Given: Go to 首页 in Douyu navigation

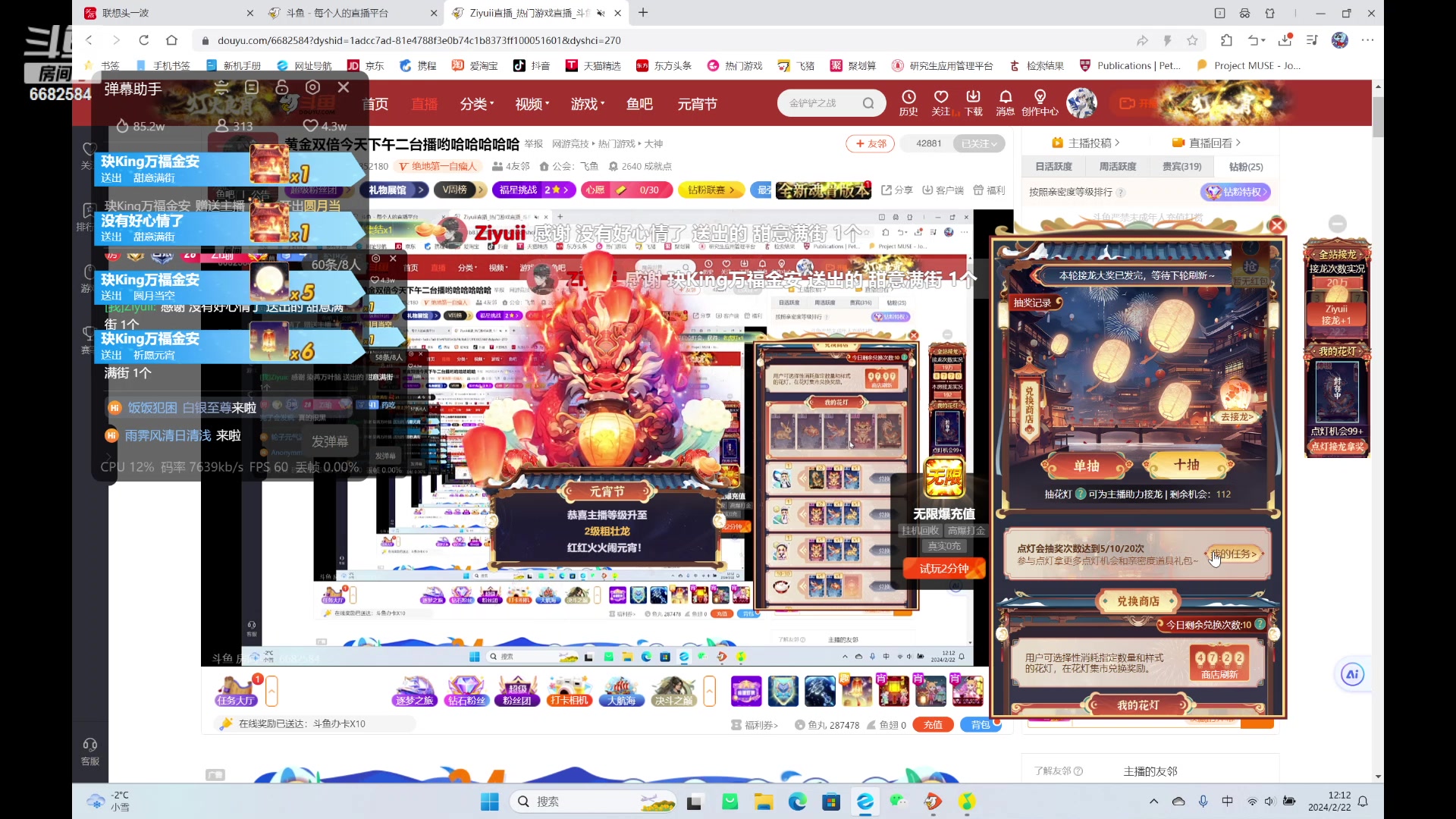Looking at the screenshot, I should point(375,104).
